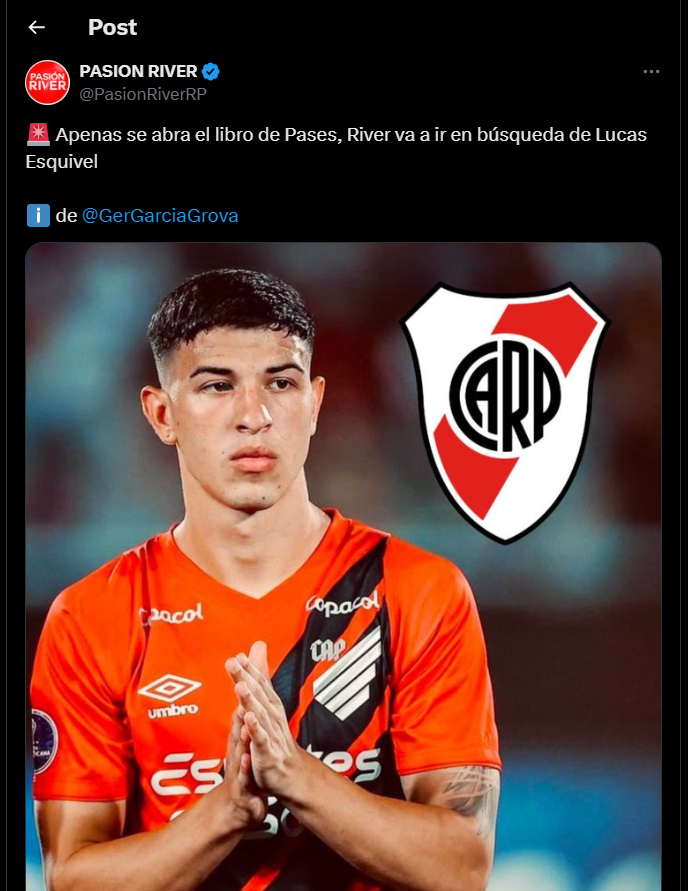
Task: Click the River Plate crest in photo
Action: 504,413
